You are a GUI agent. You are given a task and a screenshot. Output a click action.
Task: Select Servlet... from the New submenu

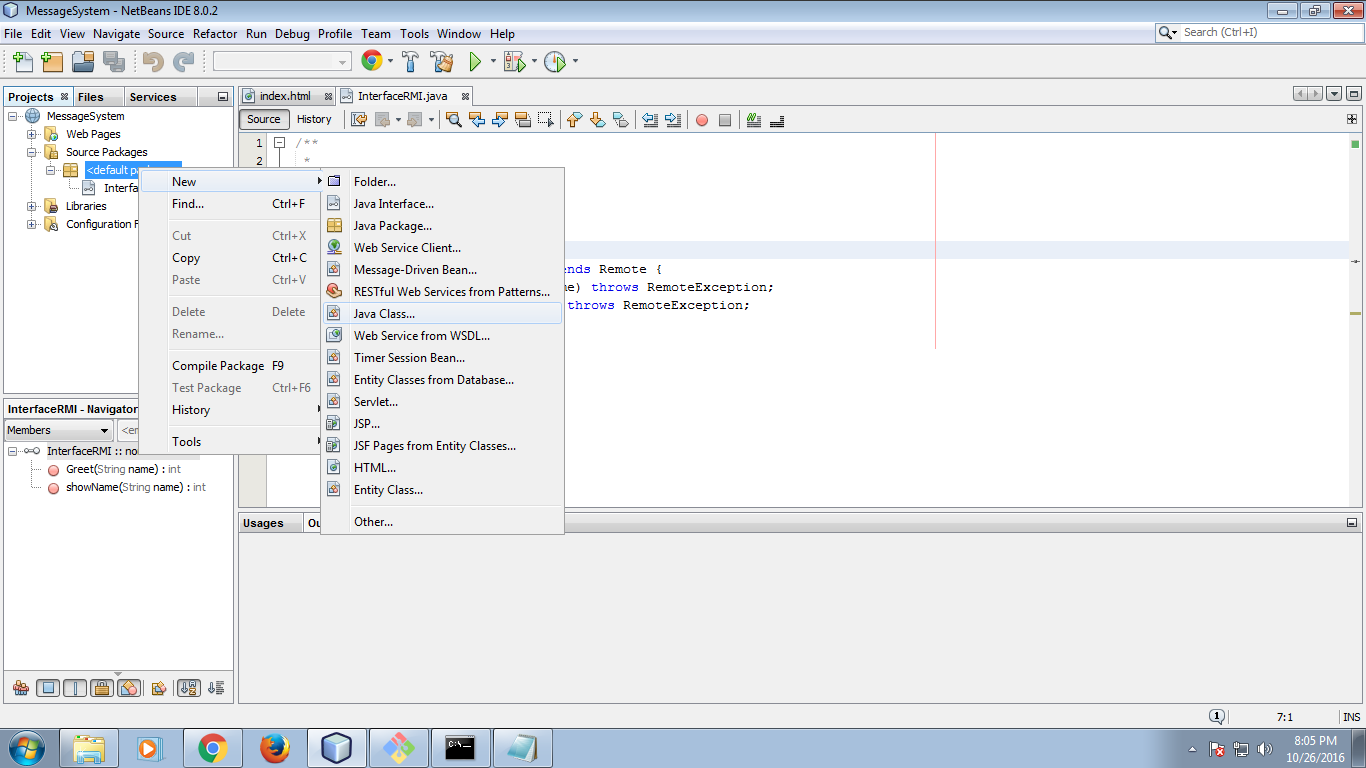click(x=442, y=402)
